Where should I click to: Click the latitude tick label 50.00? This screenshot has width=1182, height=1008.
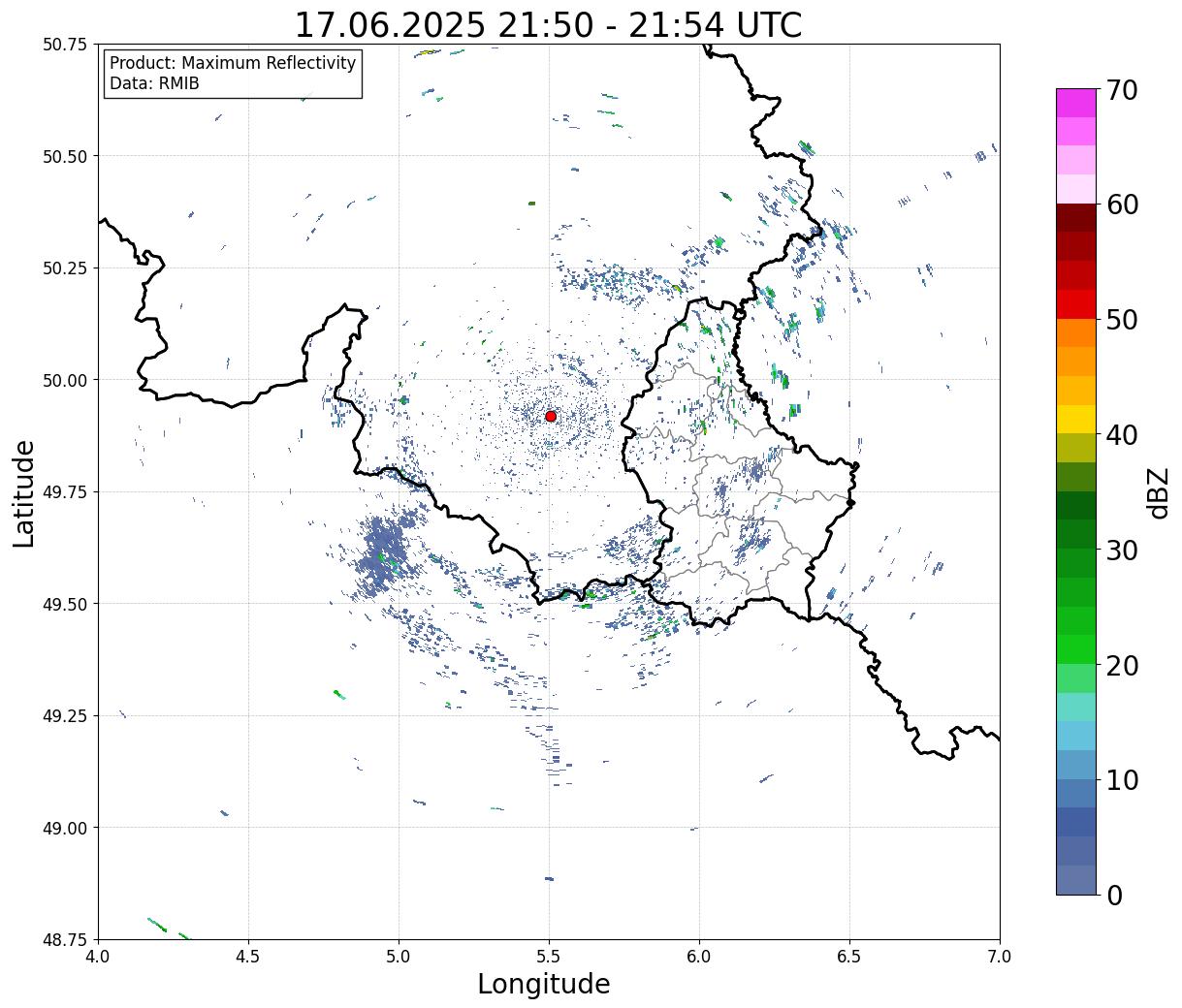click(65, 380)
